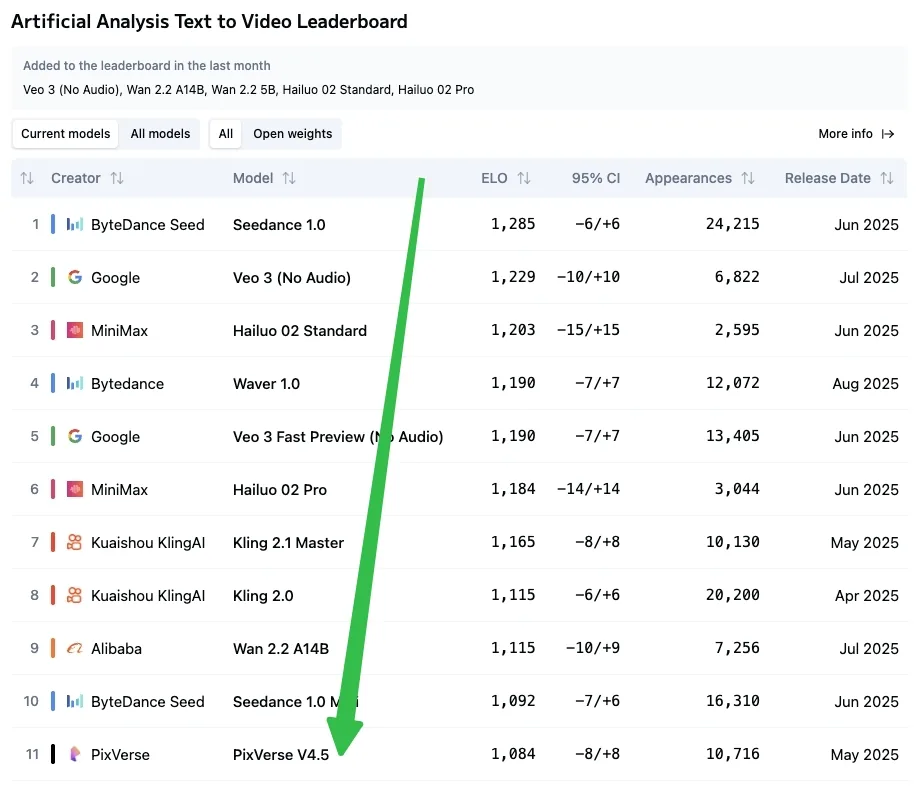Select Waver 1.0 model name
Screen dimensions: 922x786
tap(266, 383)
